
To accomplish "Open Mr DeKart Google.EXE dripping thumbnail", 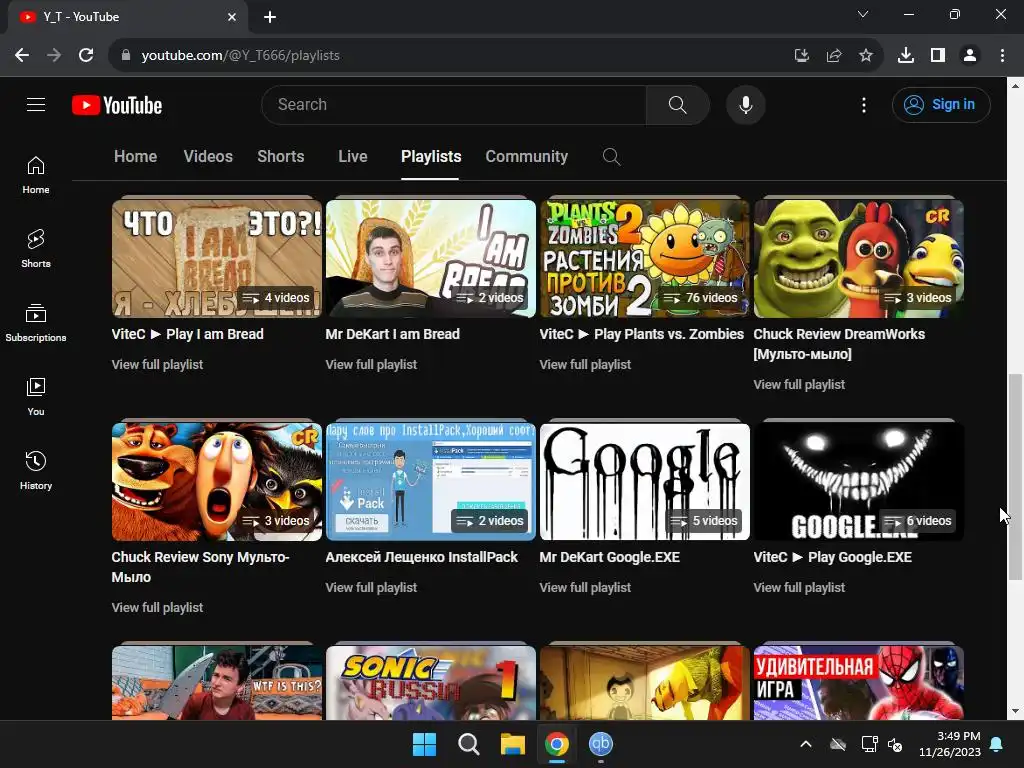I will pos(645,481).
